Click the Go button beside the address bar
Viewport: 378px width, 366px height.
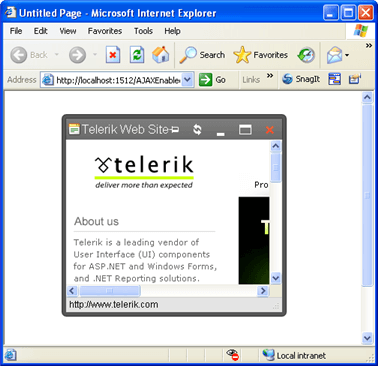(x=212, y=80)
